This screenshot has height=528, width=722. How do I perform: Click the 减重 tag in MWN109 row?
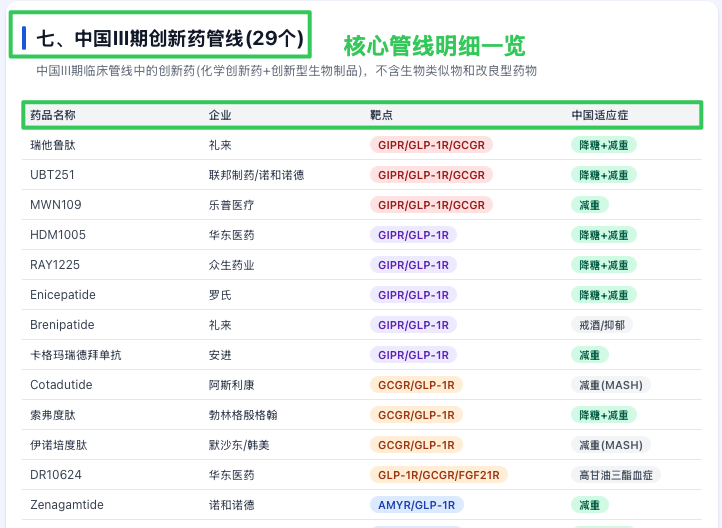point(590,205)
